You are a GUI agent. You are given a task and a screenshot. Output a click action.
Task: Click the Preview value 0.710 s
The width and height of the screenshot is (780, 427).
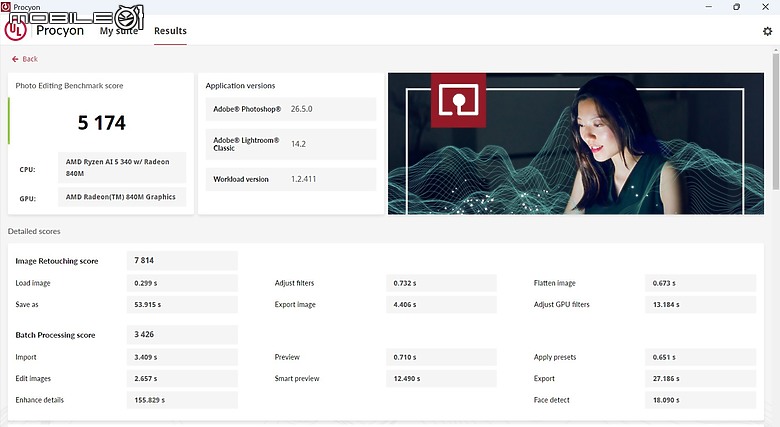pyautogui.click(x=441, y=357)
